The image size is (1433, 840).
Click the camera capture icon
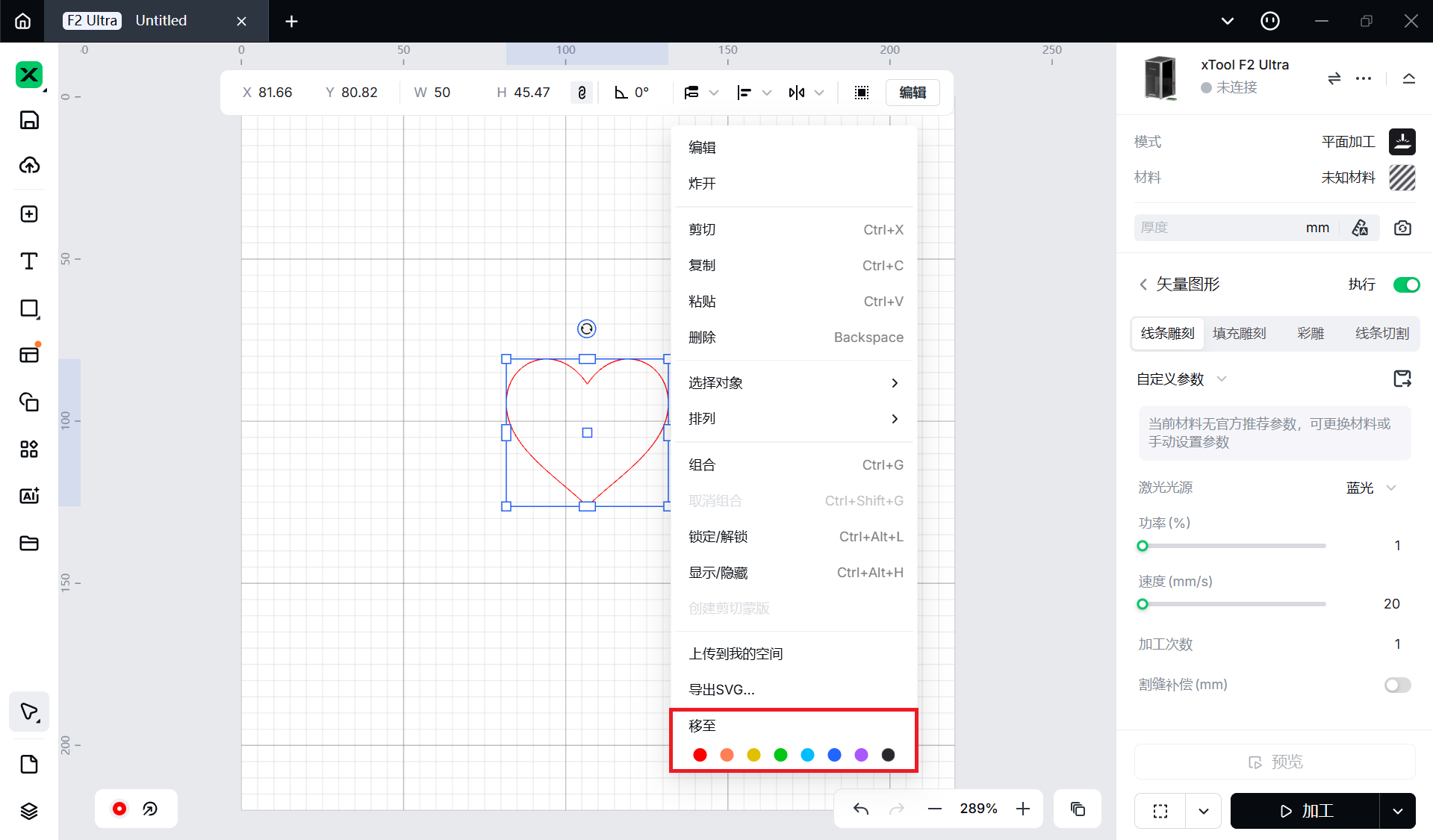point(1402,228)
